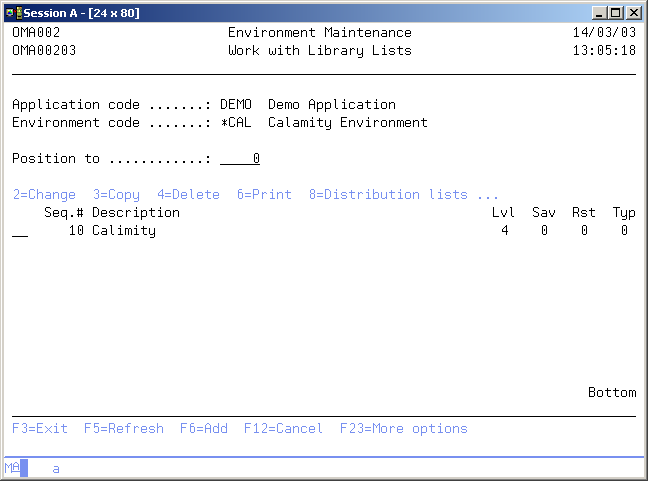This screenshot has height=481, width=648.
Task: Select the 4=Delete option
Action: [x=188, y=195]
